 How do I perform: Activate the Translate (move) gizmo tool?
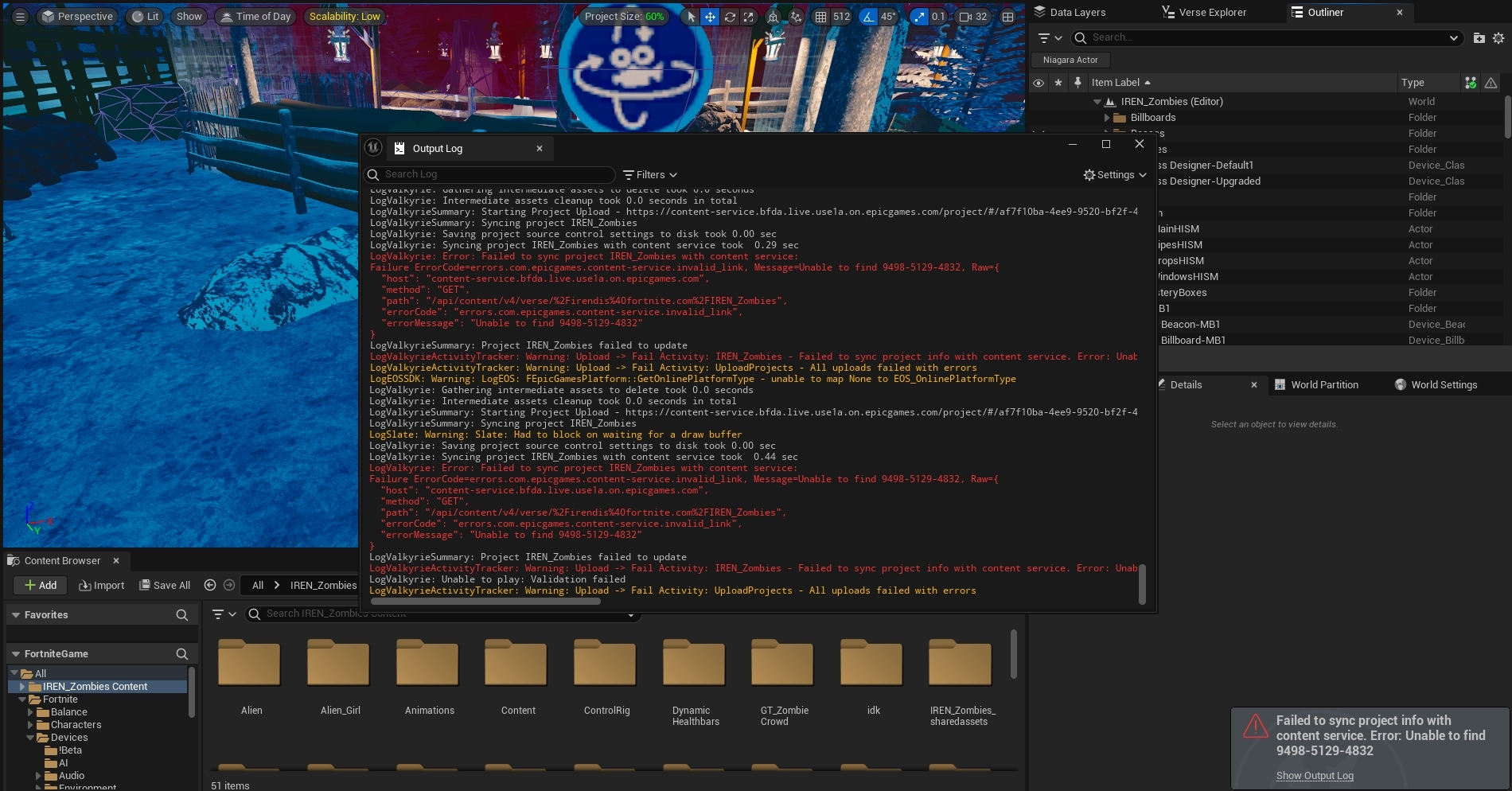pyautogui.click(x=710, y=17)
